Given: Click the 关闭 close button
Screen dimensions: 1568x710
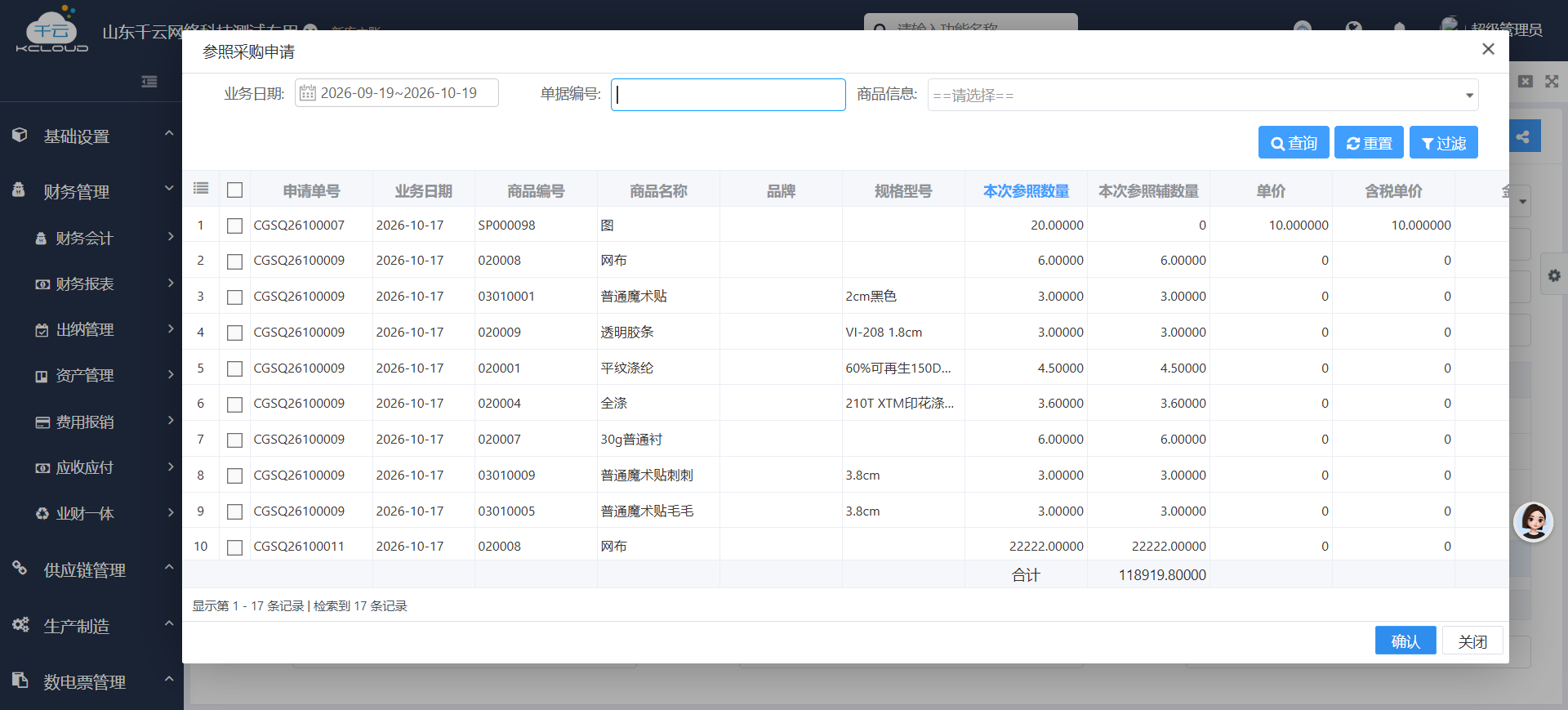Looking at the screenshot, I should tap(1472, 641).
